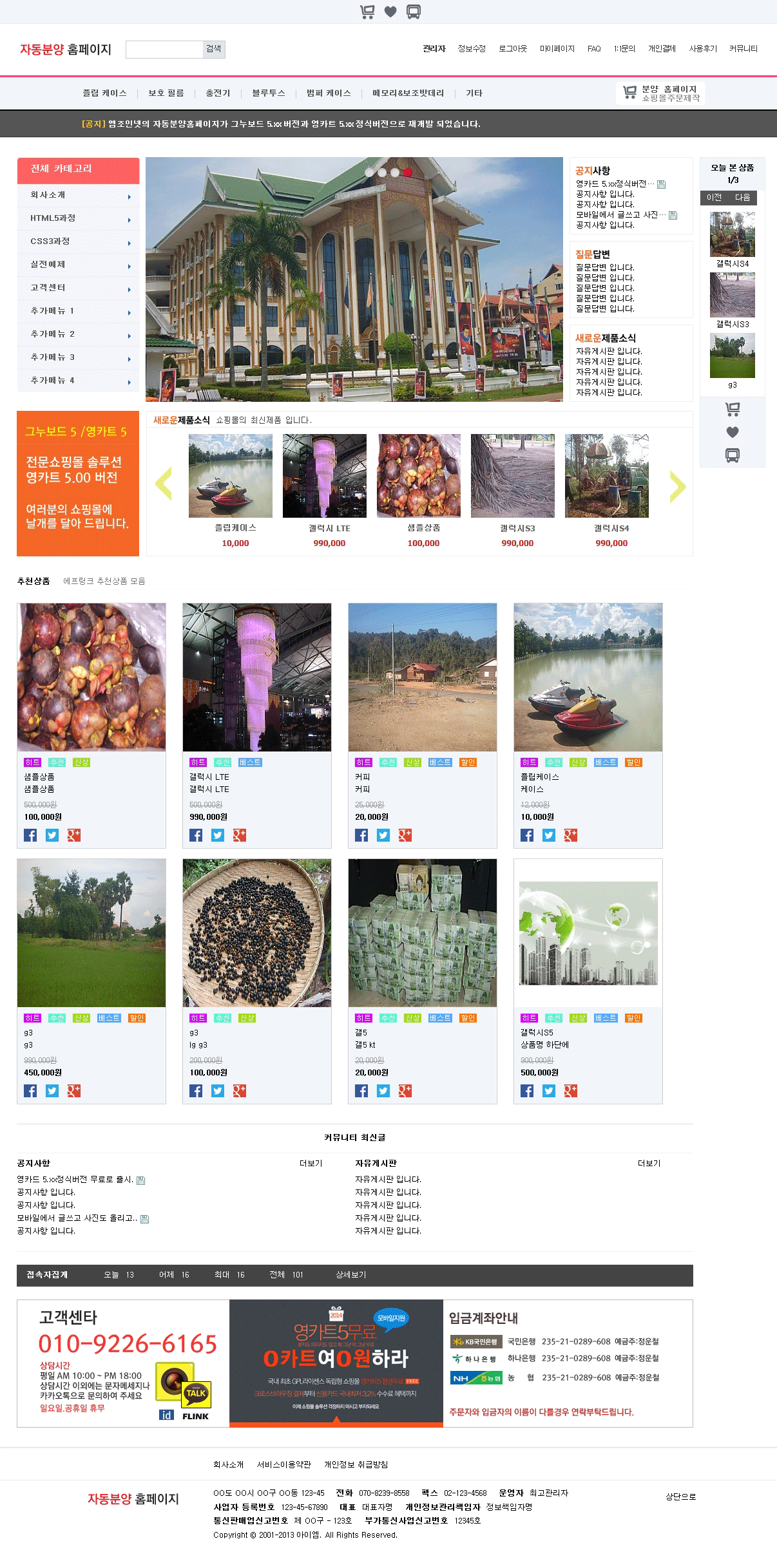
Task: Share 갤럭시 LTE product on Twitter
Action: tap(218, 835)
